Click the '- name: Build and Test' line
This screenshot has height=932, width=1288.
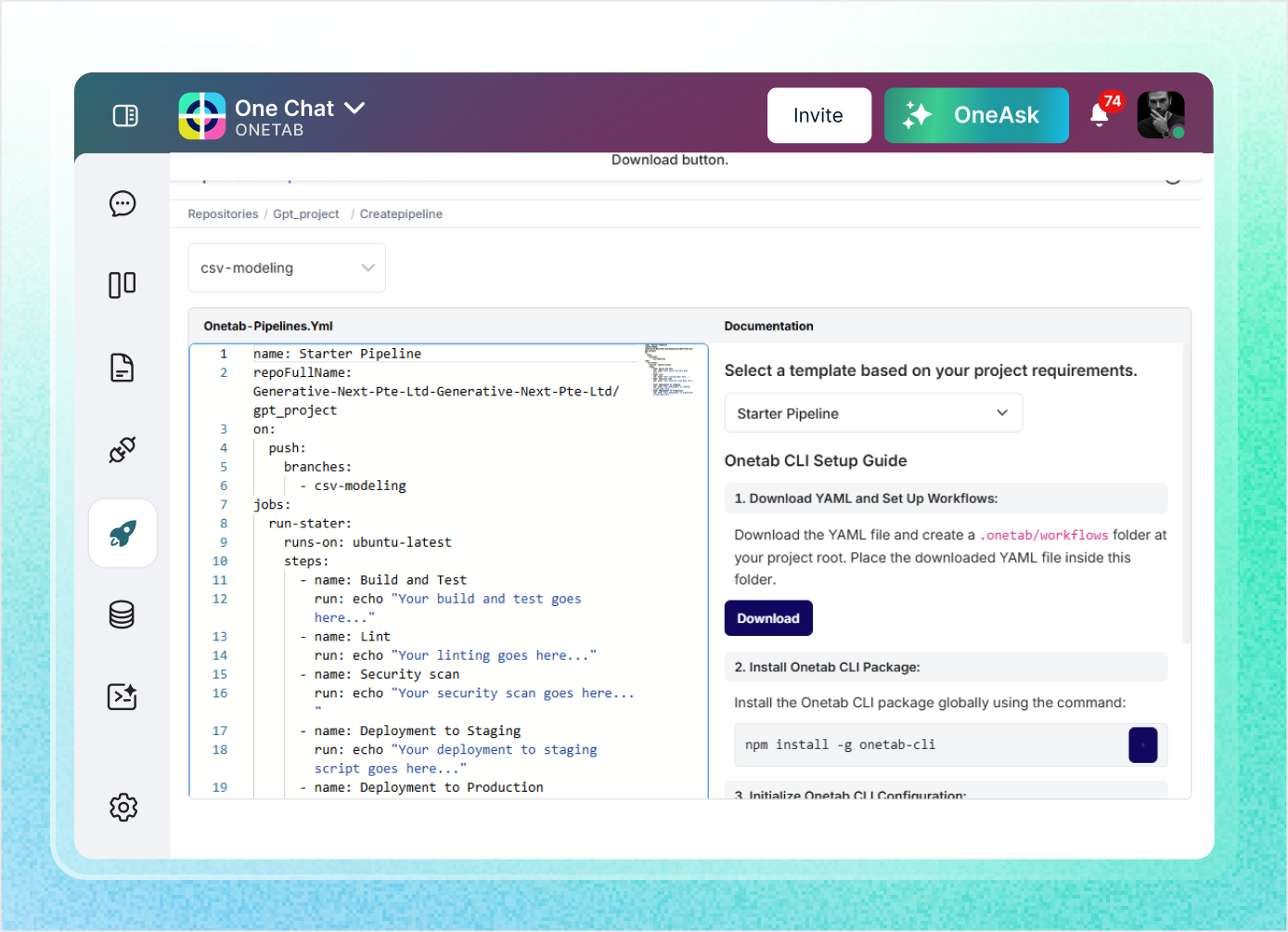383,580
